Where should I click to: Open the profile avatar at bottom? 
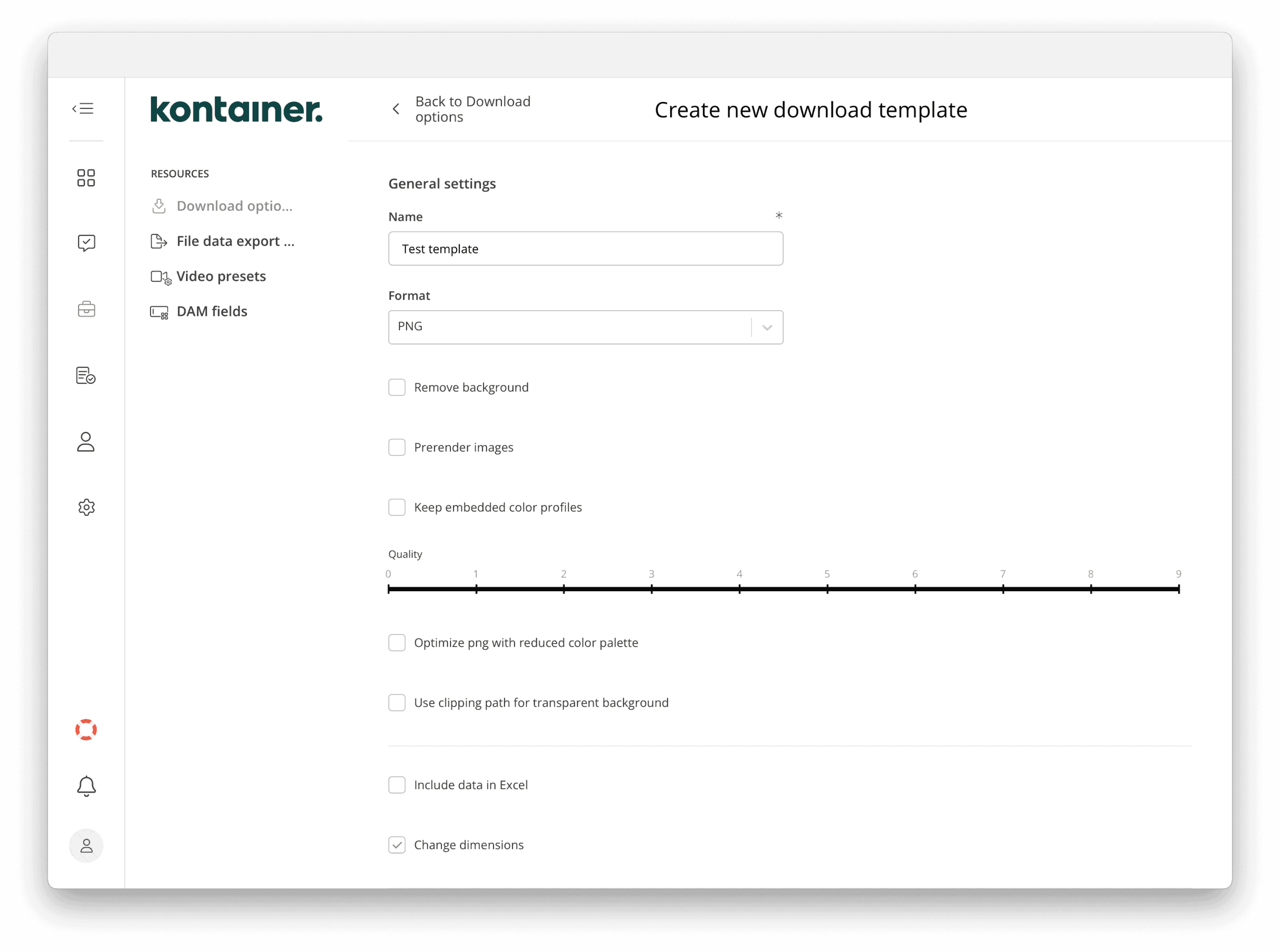[86, 846]
